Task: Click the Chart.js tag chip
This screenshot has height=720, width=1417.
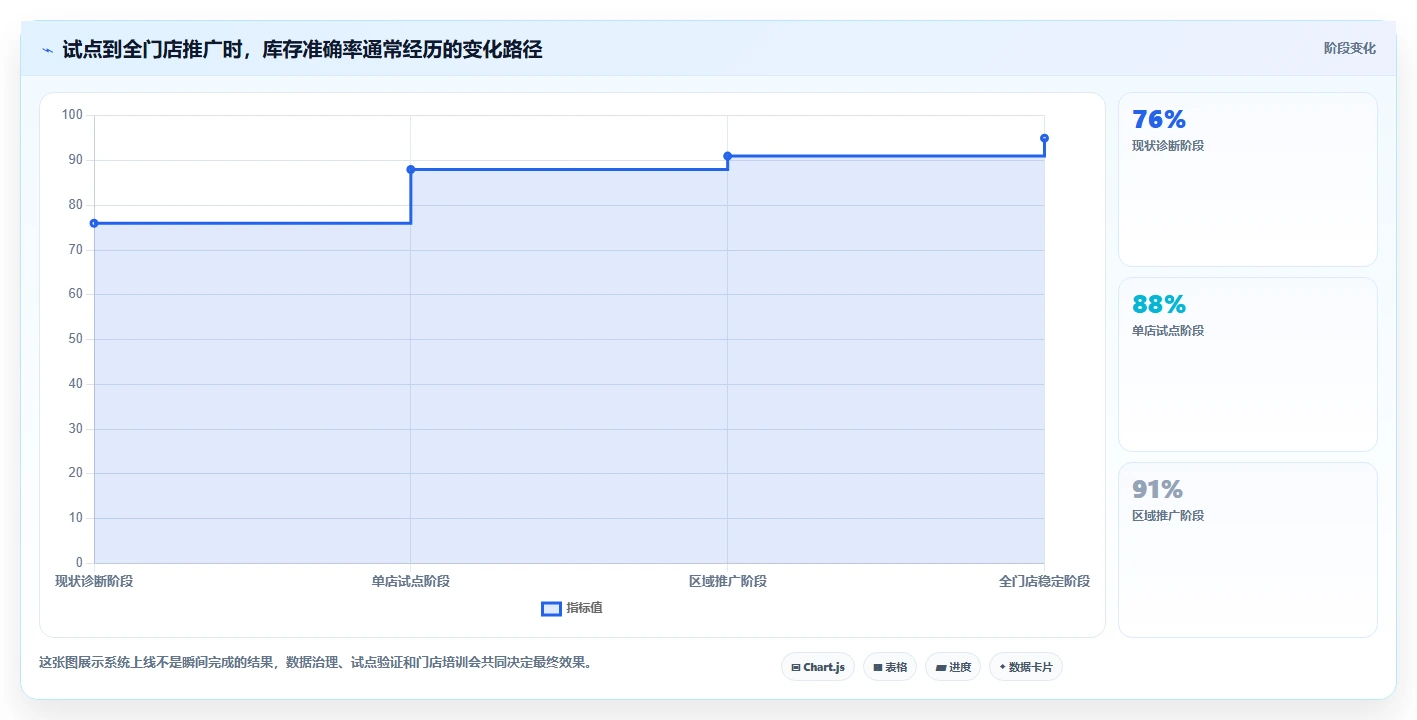Action: (x=818, y=667)
